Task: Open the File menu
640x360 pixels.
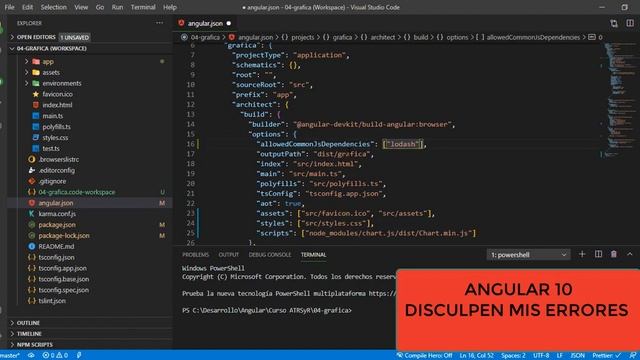Action: click(9, 7)
